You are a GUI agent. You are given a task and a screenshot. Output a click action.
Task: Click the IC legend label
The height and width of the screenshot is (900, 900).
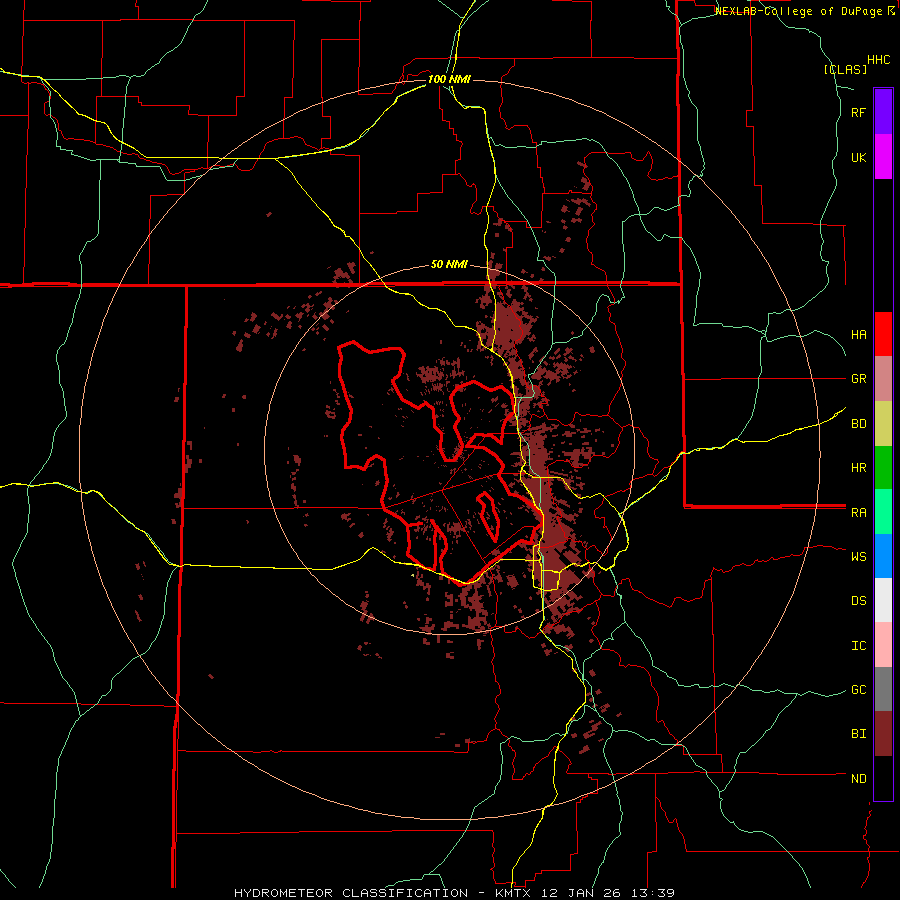click(858, 646)
